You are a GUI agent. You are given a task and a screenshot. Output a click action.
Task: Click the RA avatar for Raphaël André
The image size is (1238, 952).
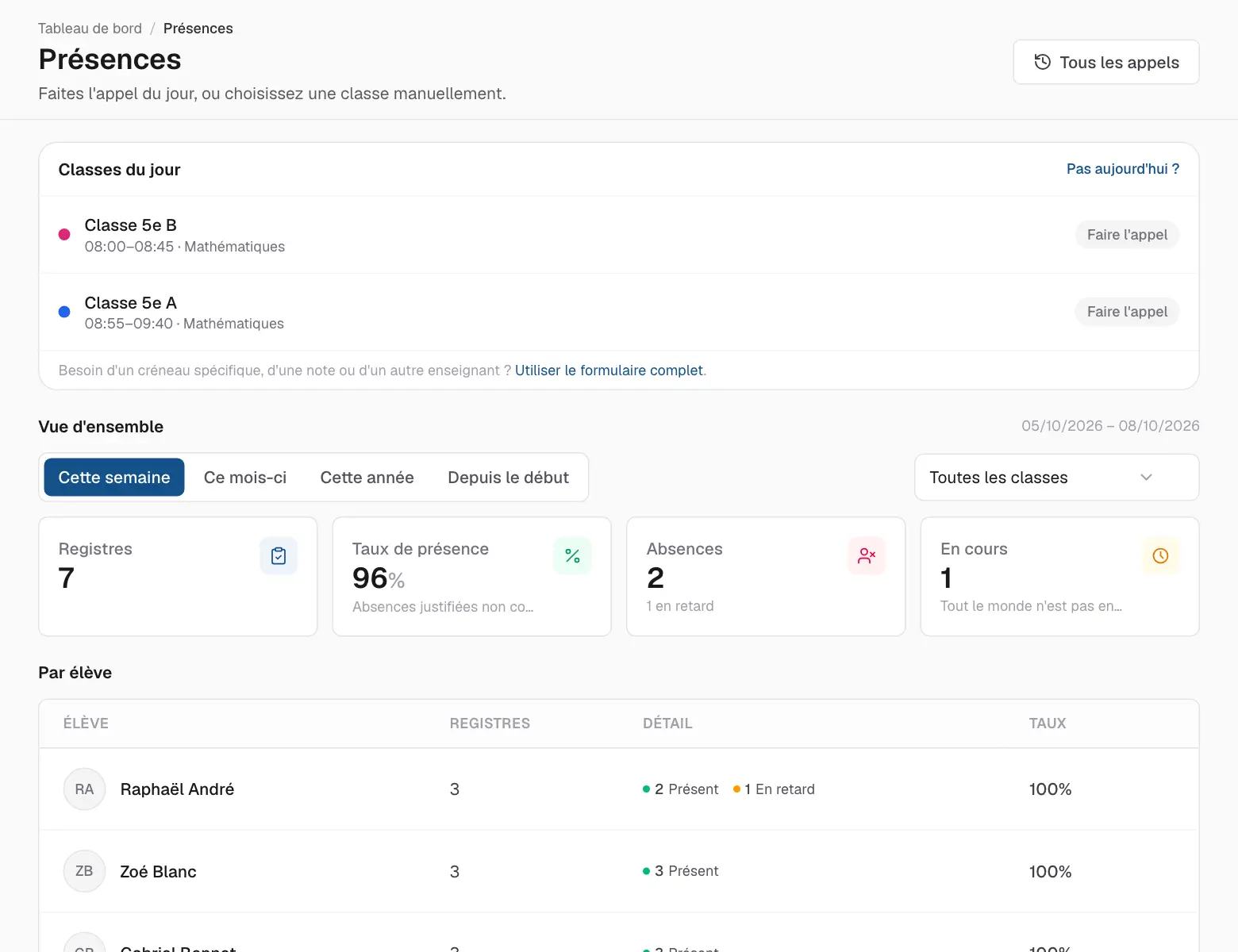84,789
